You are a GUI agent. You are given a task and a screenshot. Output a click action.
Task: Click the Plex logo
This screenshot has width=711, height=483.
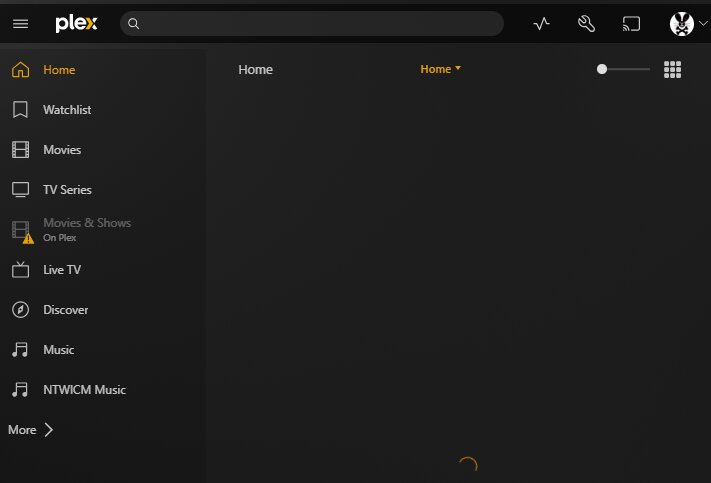click(x=76, y=24)
